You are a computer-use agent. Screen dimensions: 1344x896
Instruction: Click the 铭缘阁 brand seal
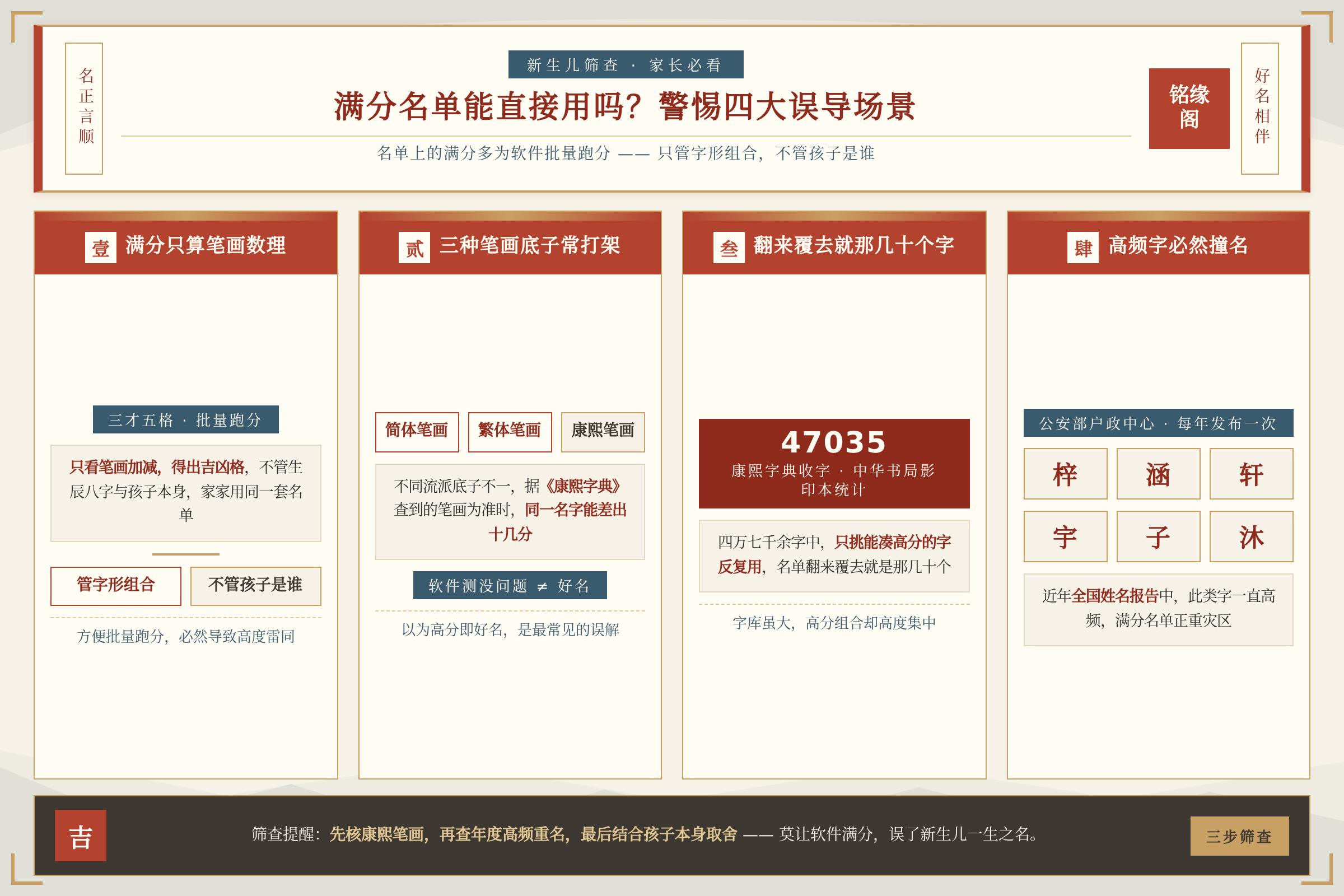[1189, 109]
